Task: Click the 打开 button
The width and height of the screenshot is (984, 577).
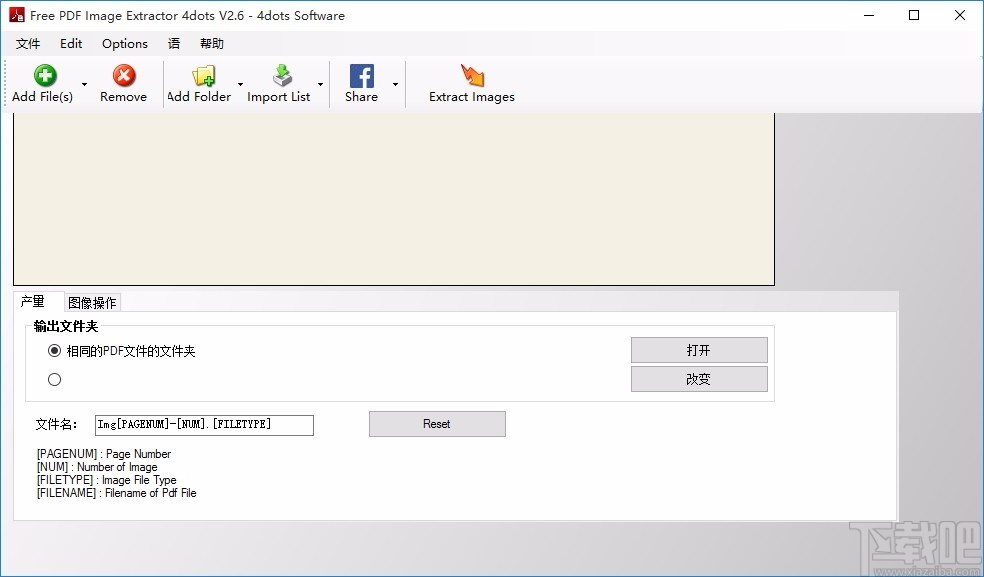Action: pyautogui.click(x=698, y=350)
